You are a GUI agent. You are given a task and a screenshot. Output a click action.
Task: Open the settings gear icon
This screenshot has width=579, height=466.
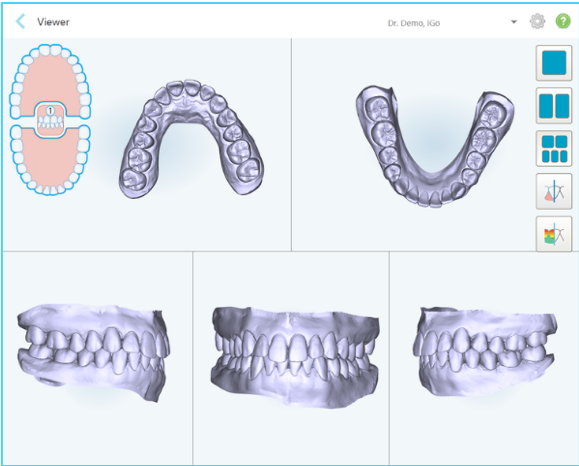537,21
